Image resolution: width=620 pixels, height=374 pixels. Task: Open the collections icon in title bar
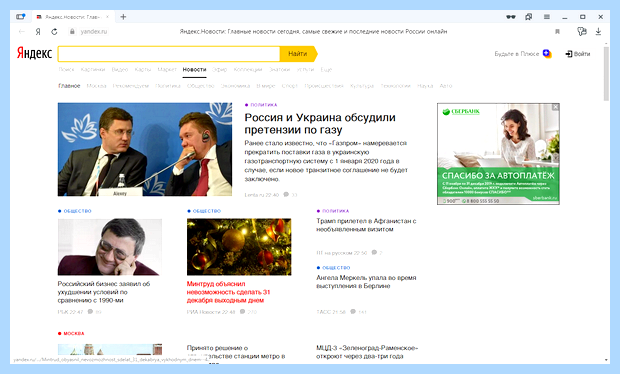(x=529, y=17)
